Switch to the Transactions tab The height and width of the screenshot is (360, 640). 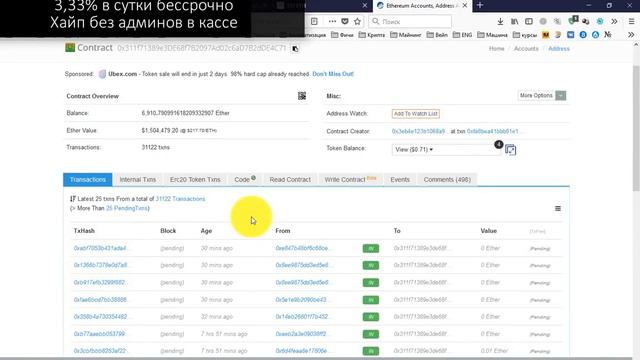click(88, 180)
